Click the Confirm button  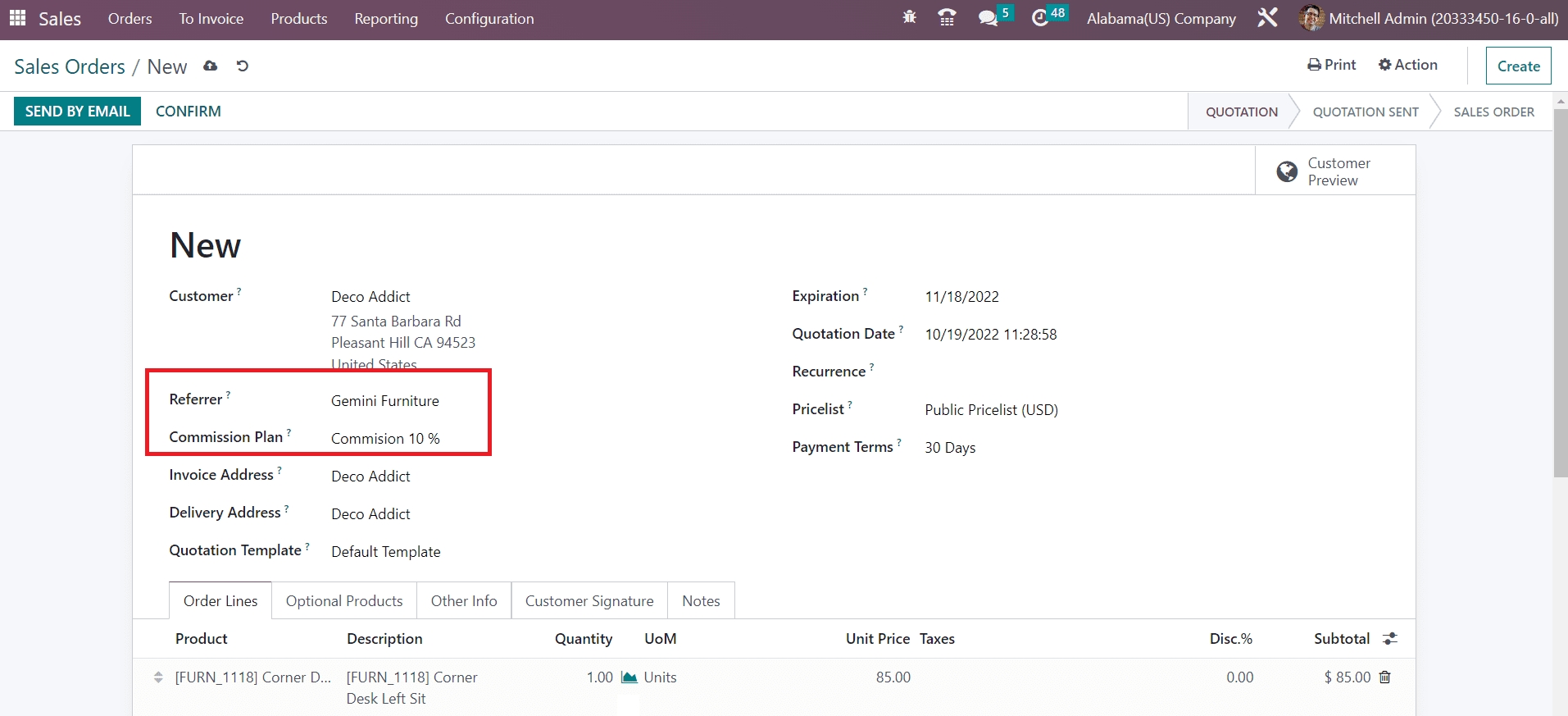tap(188, 112)
